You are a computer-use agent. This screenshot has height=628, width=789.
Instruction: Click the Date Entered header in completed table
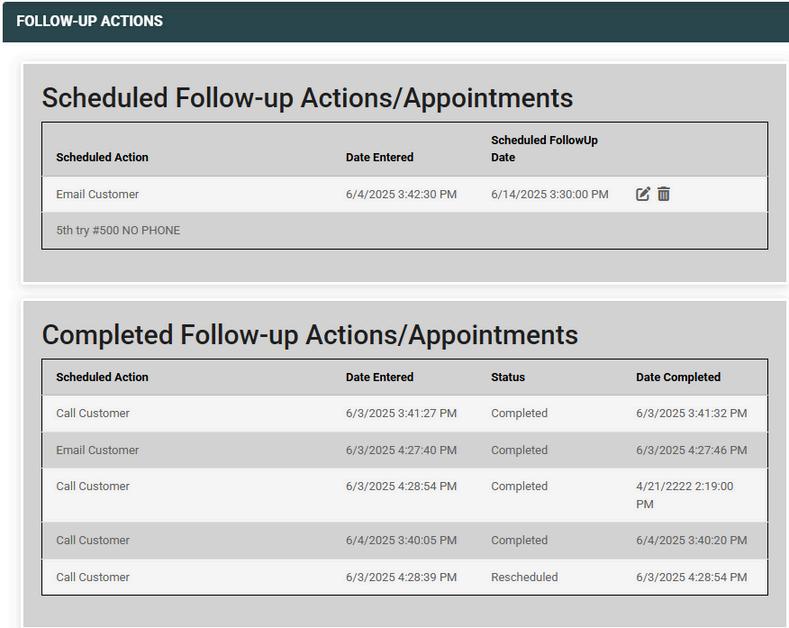380,377
